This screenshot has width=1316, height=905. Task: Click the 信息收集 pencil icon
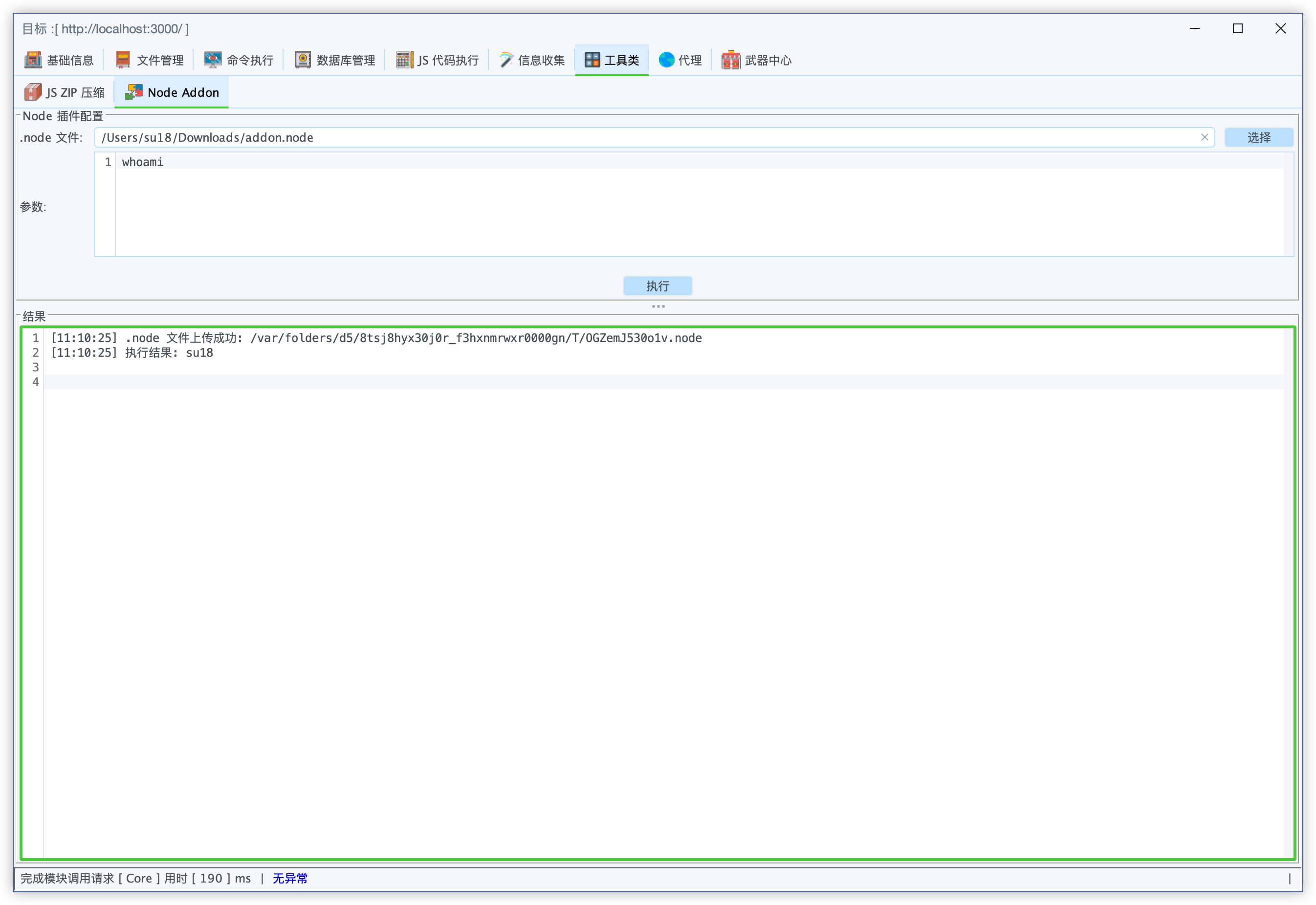tap(506, 60)
